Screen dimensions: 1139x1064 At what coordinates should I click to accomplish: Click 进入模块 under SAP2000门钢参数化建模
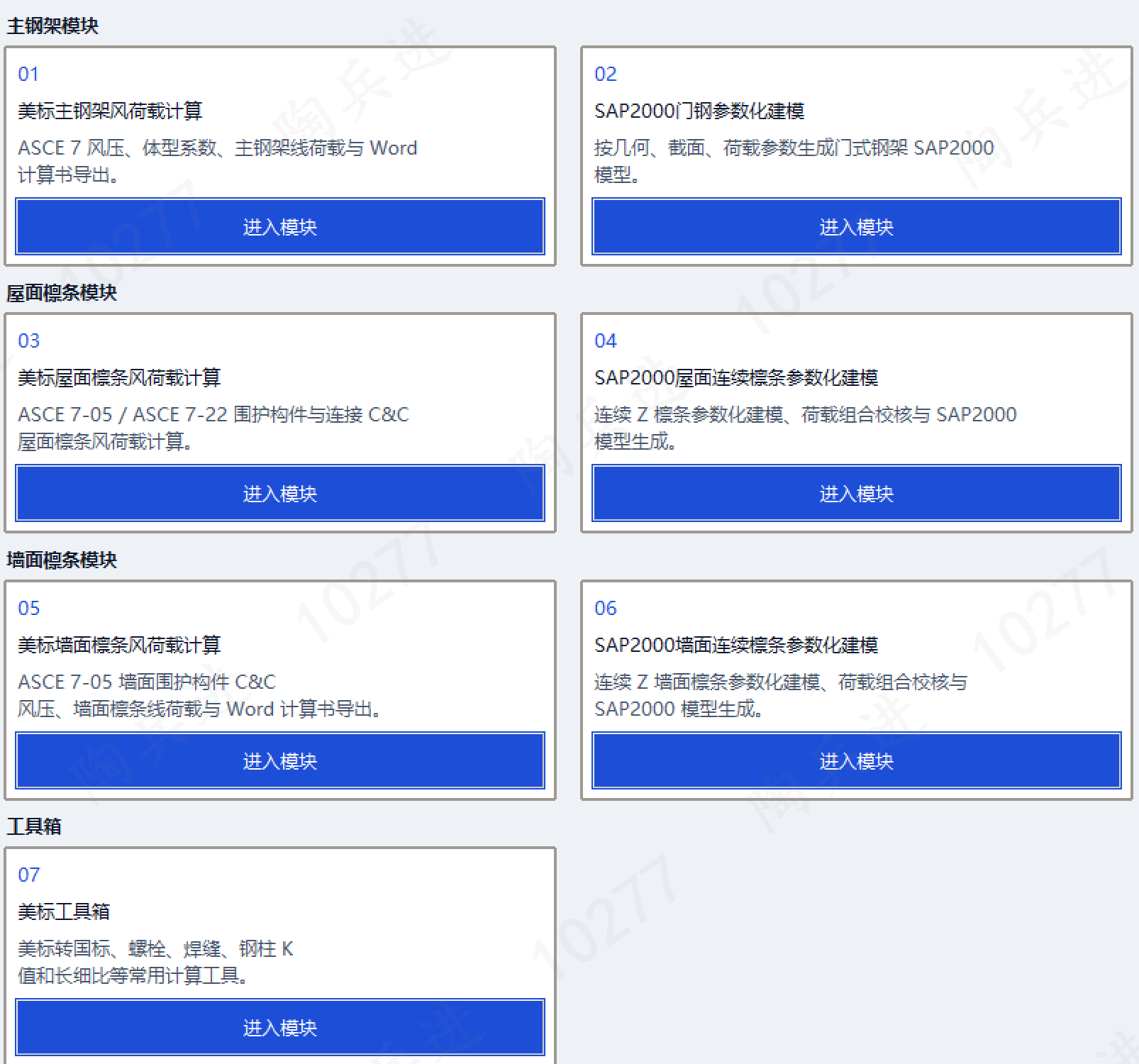(x=857, y=226)
